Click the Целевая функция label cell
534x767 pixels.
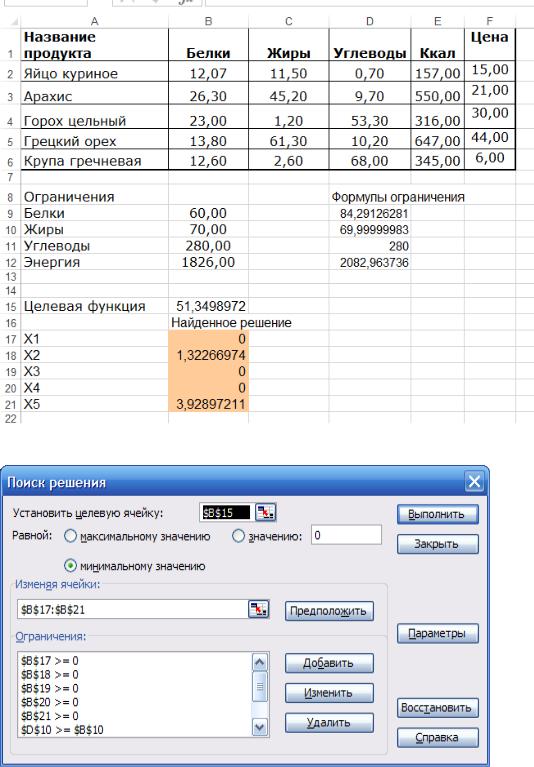pyautogui.click(x=94, y=306)
